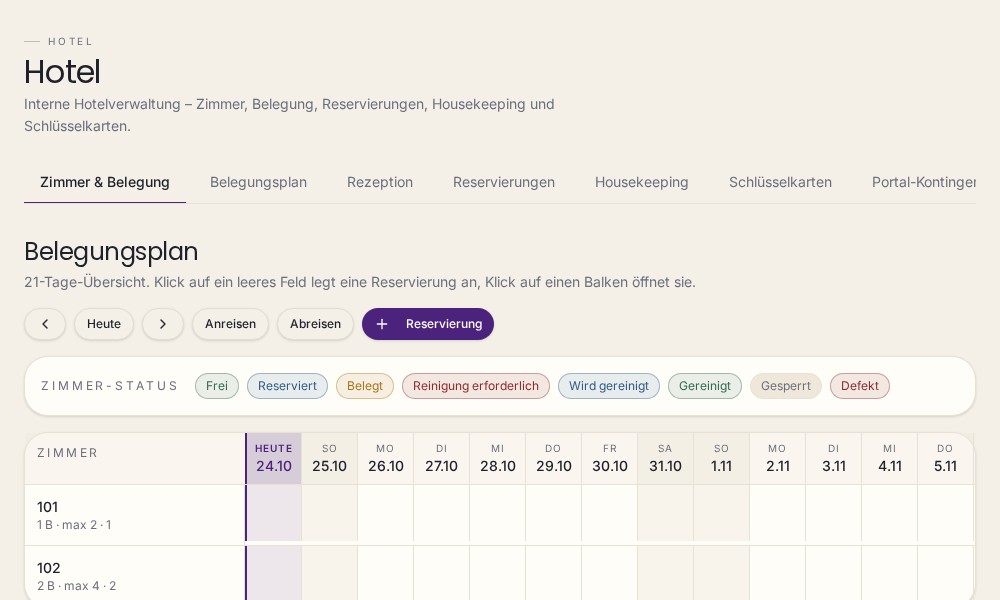Click the Di 27.10 column header
Screen dimensions: 1000x600
click(441, 458)
